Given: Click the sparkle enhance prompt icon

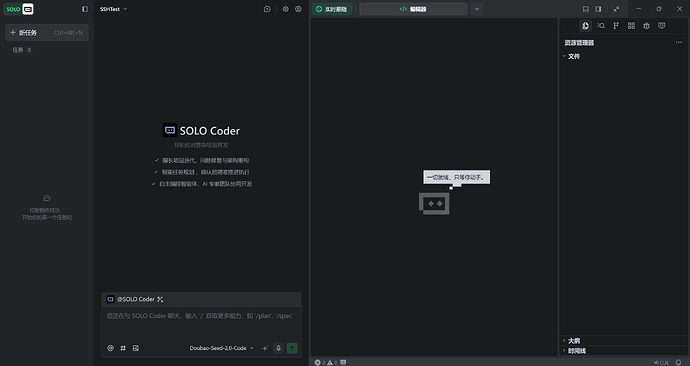Looking at the screenshot, I should pyautogui.click(x=265, y=348).
